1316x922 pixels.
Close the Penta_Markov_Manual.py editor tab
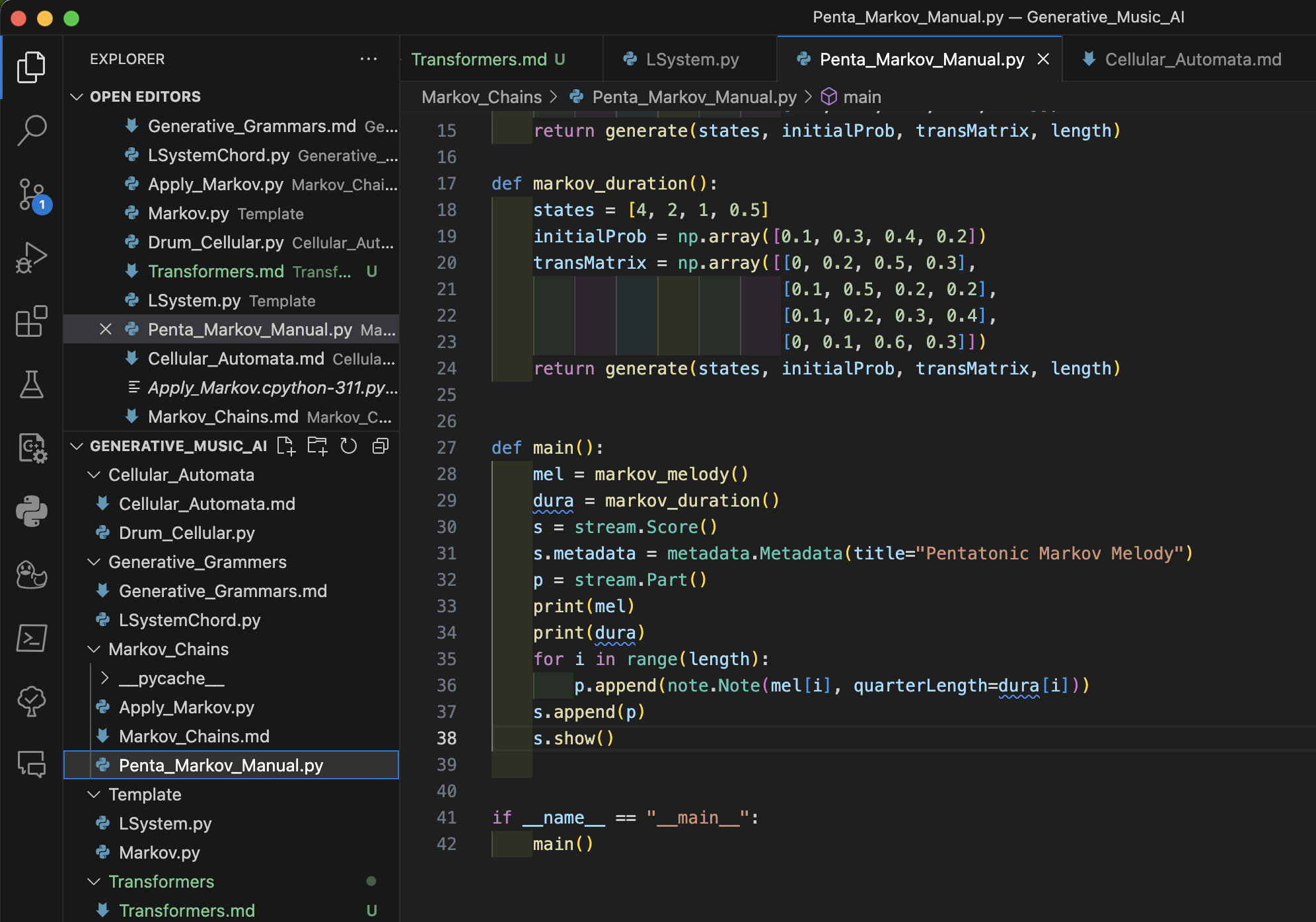1044,59
